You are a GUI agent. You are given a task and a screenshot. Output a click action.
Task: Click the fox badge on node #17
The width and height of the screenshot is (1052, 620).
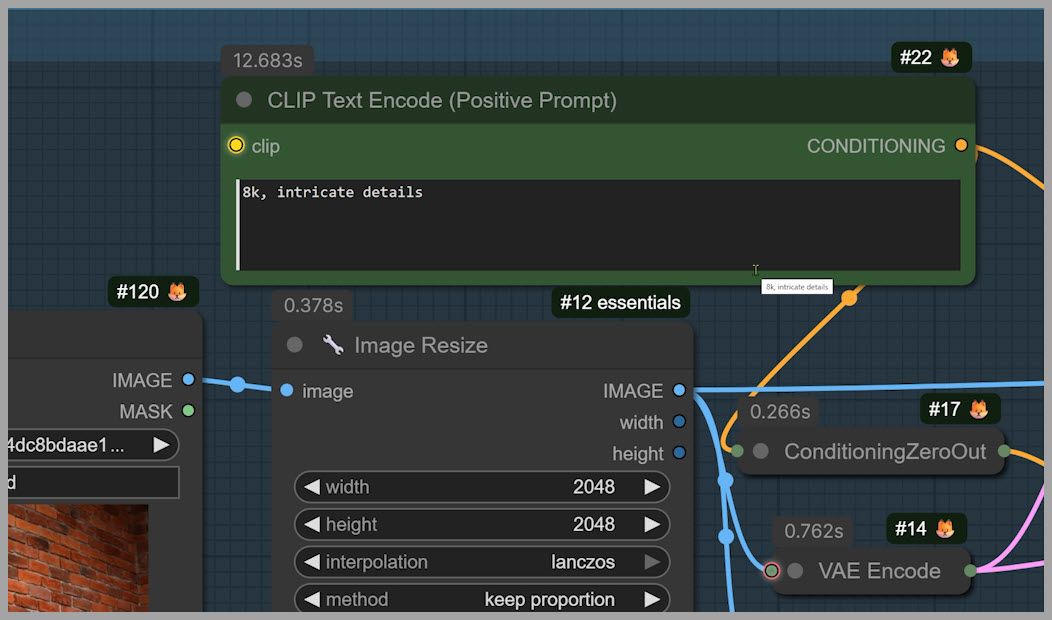(x=978, y=409)
